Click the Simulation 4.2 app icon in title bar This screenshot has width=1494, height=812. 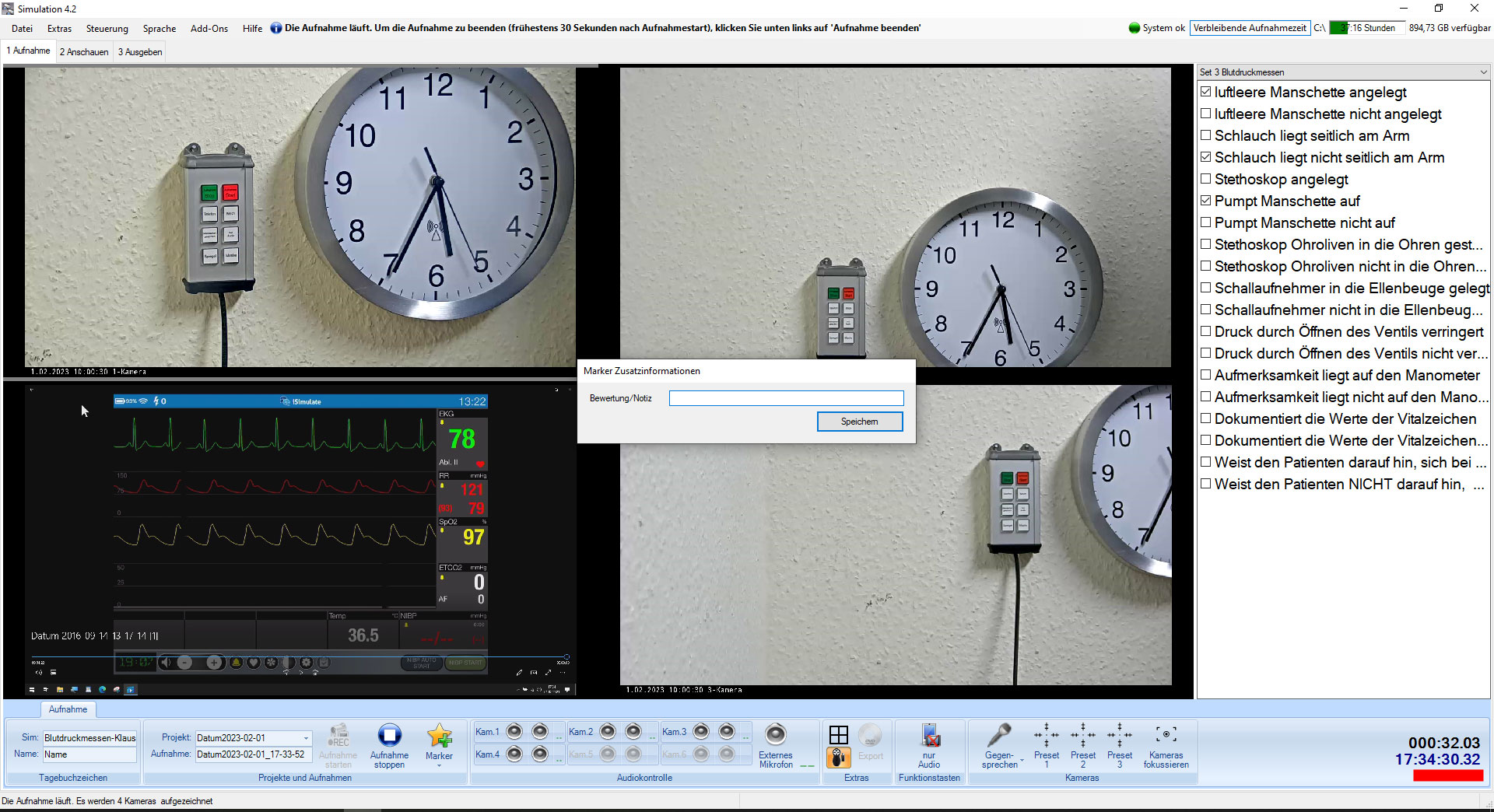9,9
